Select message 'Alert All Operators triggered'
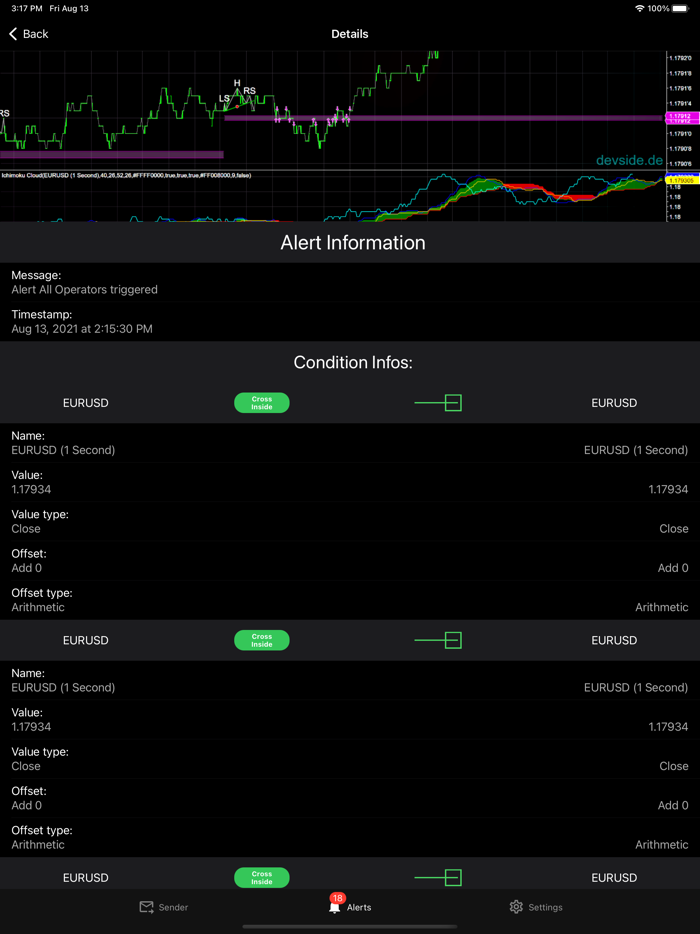 (x=85, y=290)
